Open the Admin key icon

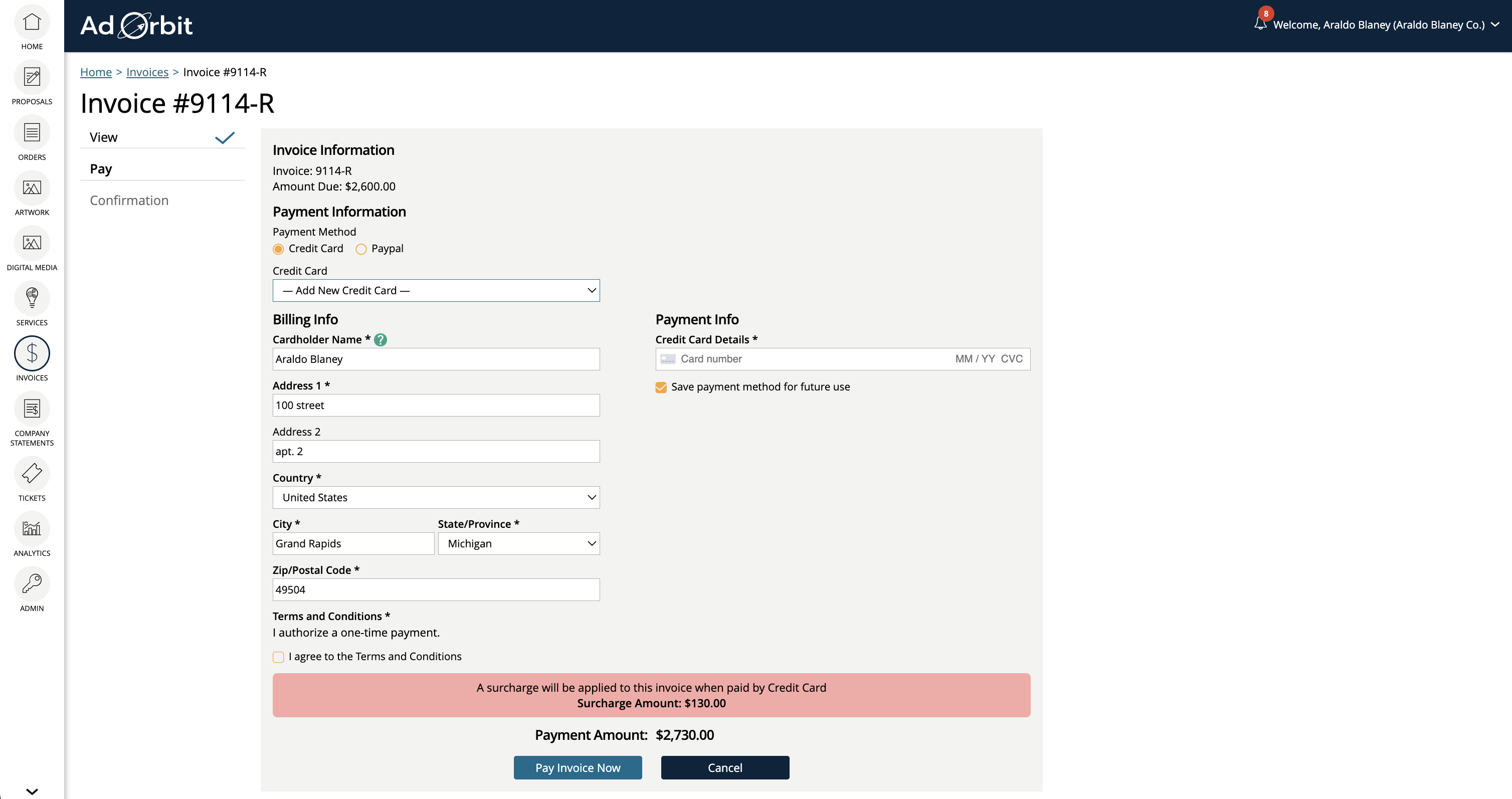pos(32,584)
